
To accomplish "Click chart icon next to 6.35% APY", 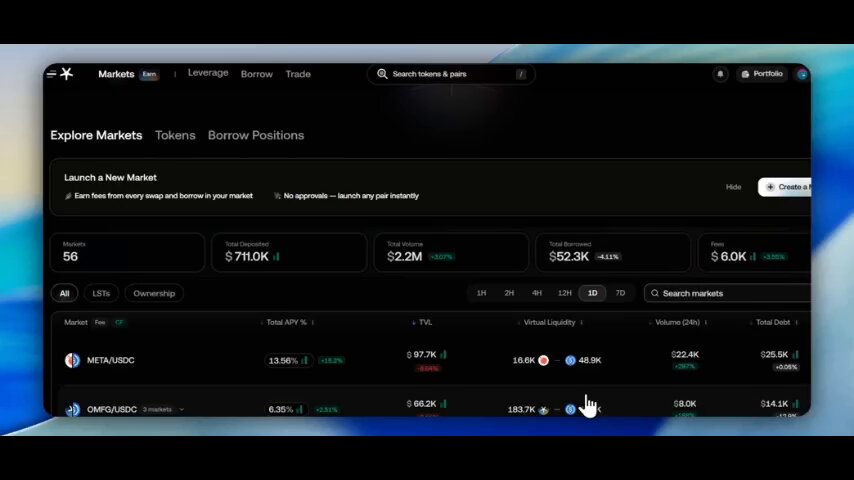I will 300,409.
